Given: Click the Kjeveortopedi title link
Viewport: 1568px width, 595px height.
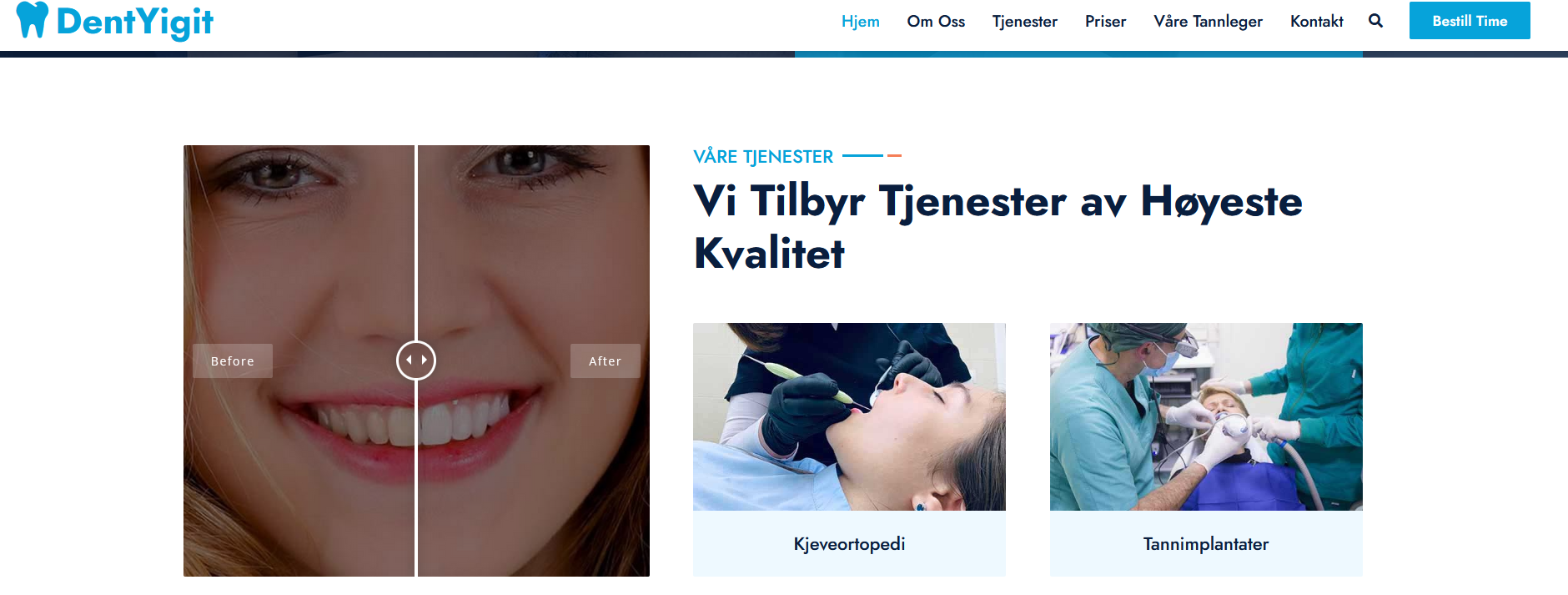Looking at the screenshot, I should pos(849,544).
